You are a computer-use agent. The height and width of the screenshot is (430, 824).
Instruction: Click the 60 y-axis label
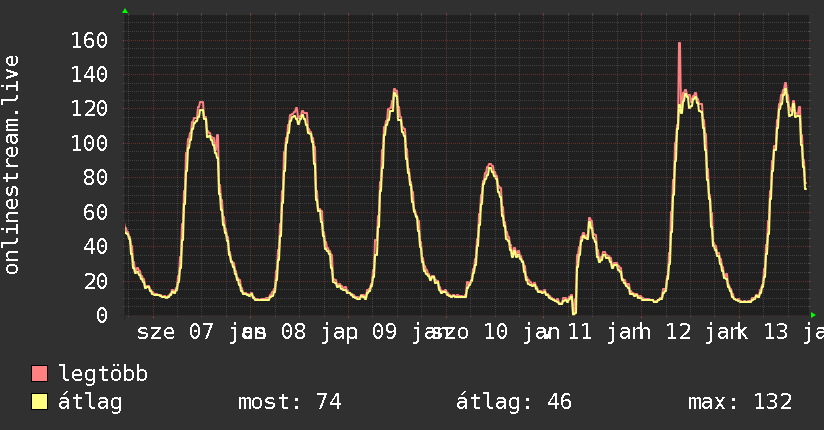[96, 212]
